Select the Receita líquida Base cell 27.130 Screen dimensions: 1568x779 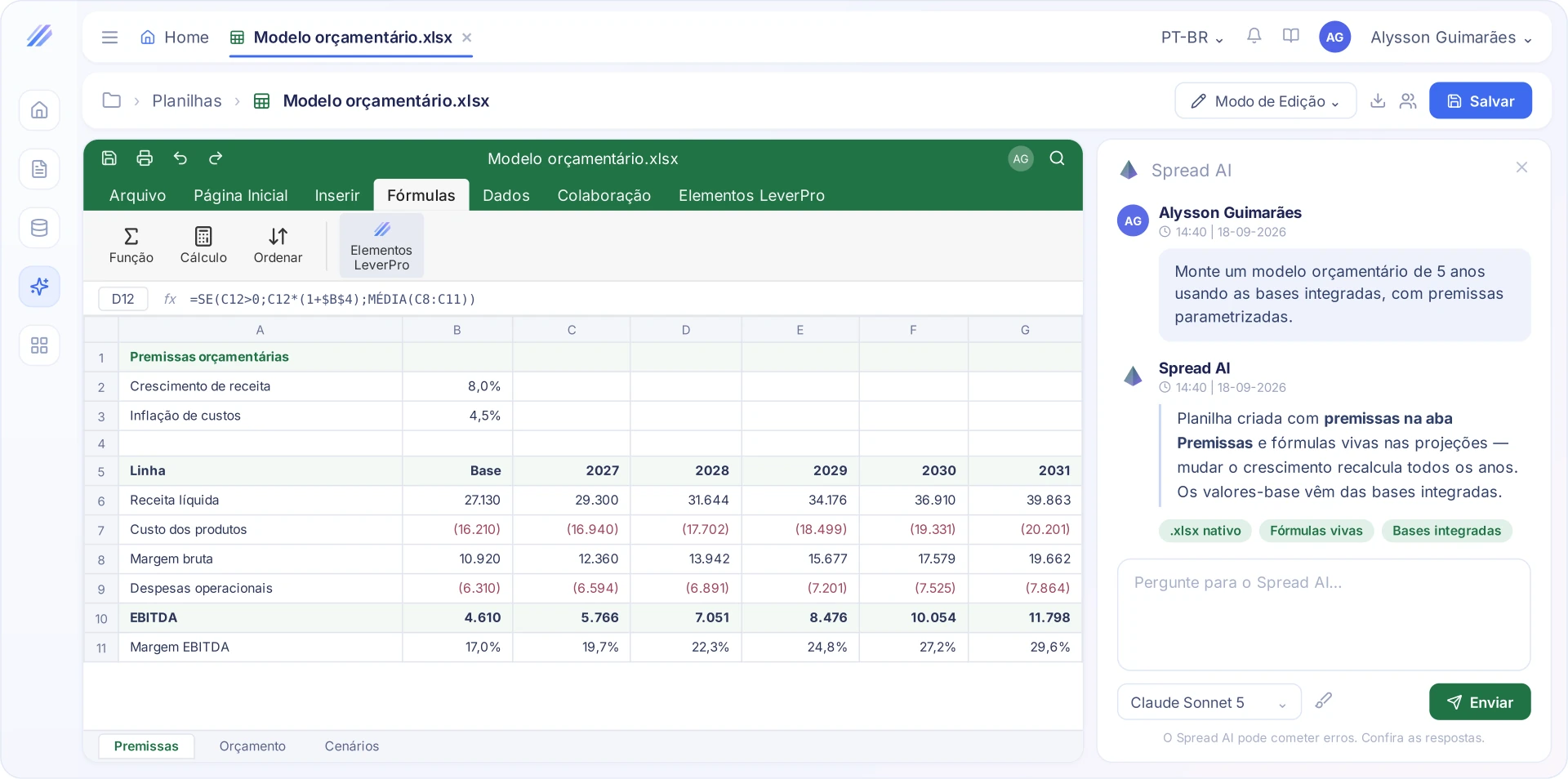[x=457, y=501]
